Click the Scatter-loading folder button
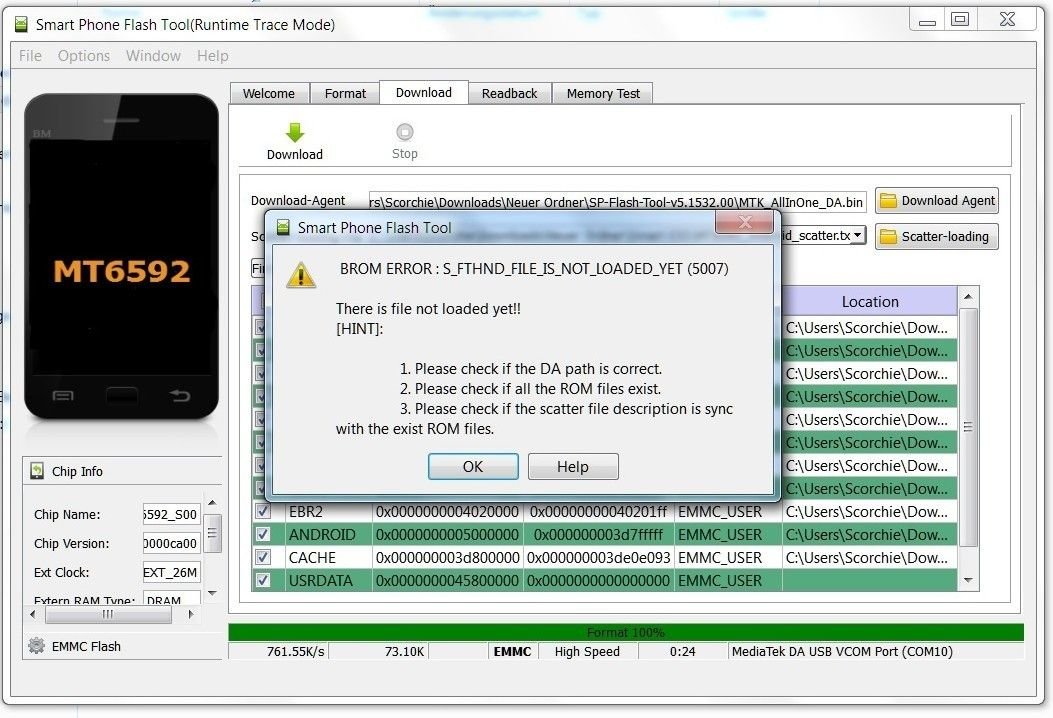 pos(937,236)
